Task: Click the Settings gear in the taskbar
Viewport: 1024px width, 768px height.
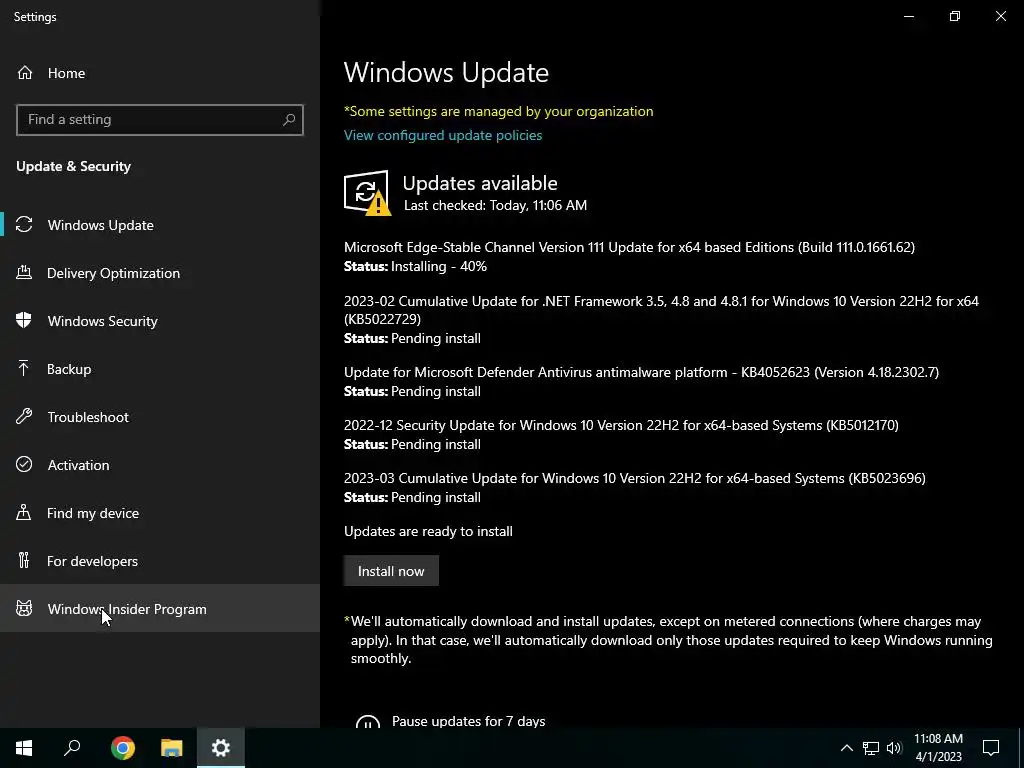Action: point(221,748)
